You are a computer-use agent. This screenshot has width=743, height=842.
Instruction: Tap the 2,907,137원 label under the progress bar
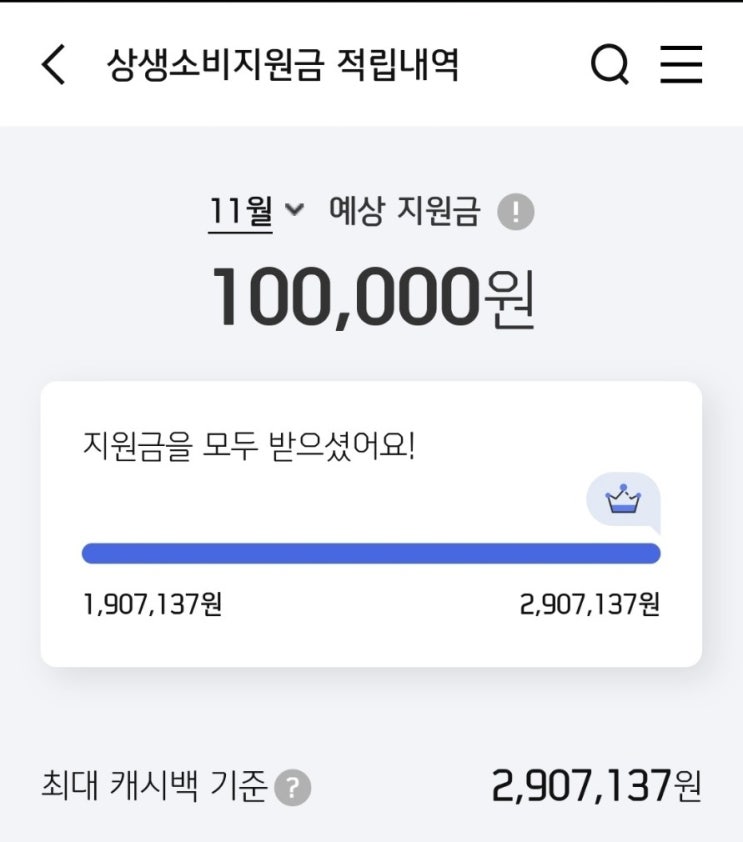(x=589, y=605)
